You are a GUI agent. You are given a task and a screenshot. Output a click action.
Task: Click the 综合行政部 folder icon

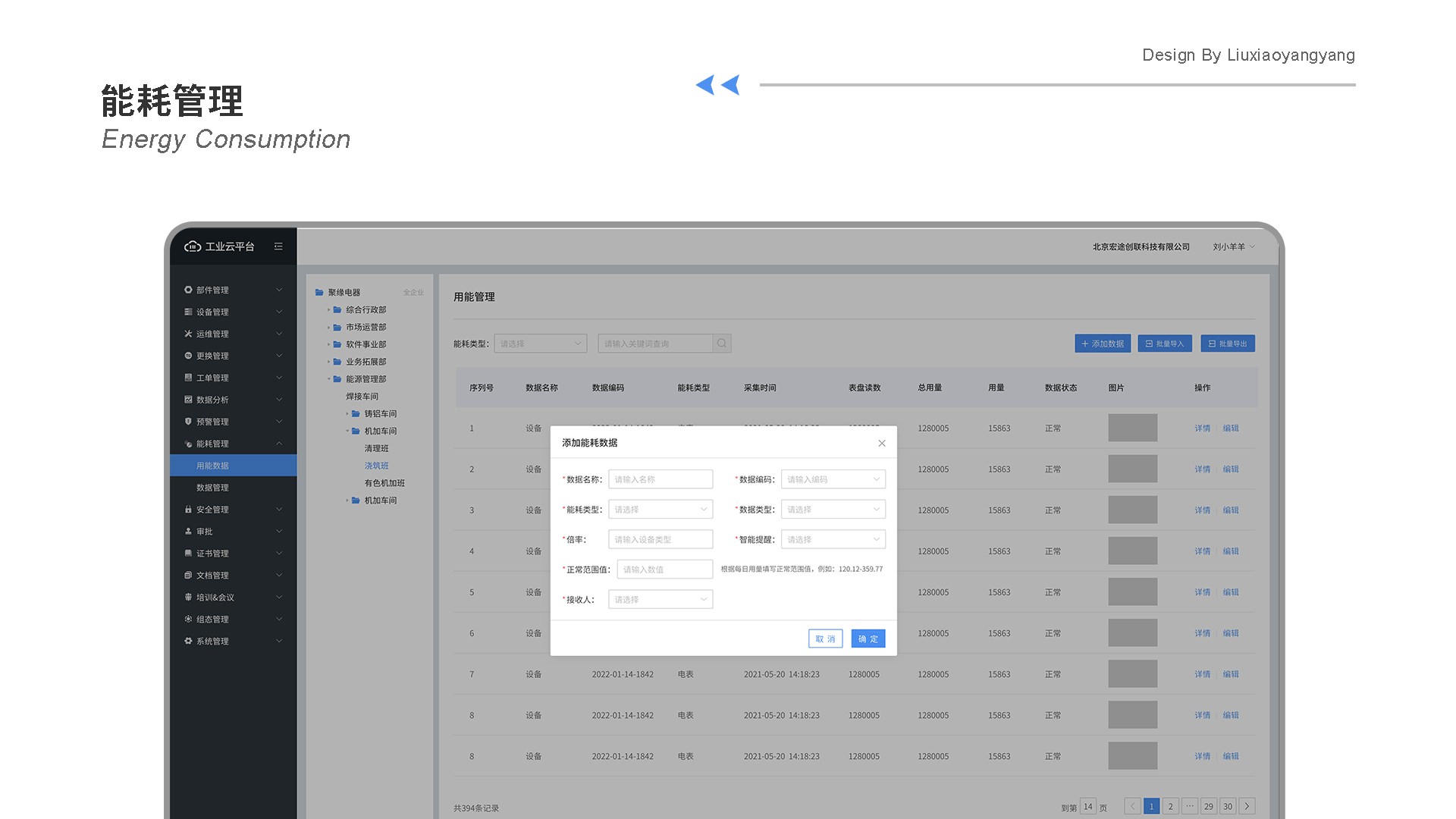point(337,310)
